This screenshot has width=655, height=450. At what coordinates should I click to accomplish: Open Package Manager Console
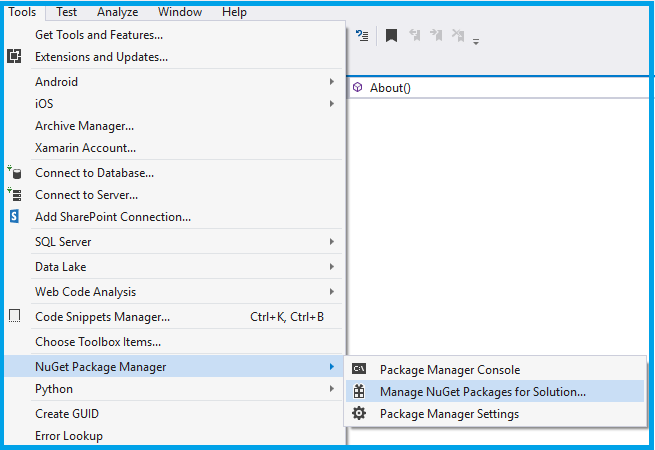tap(495, 369)
